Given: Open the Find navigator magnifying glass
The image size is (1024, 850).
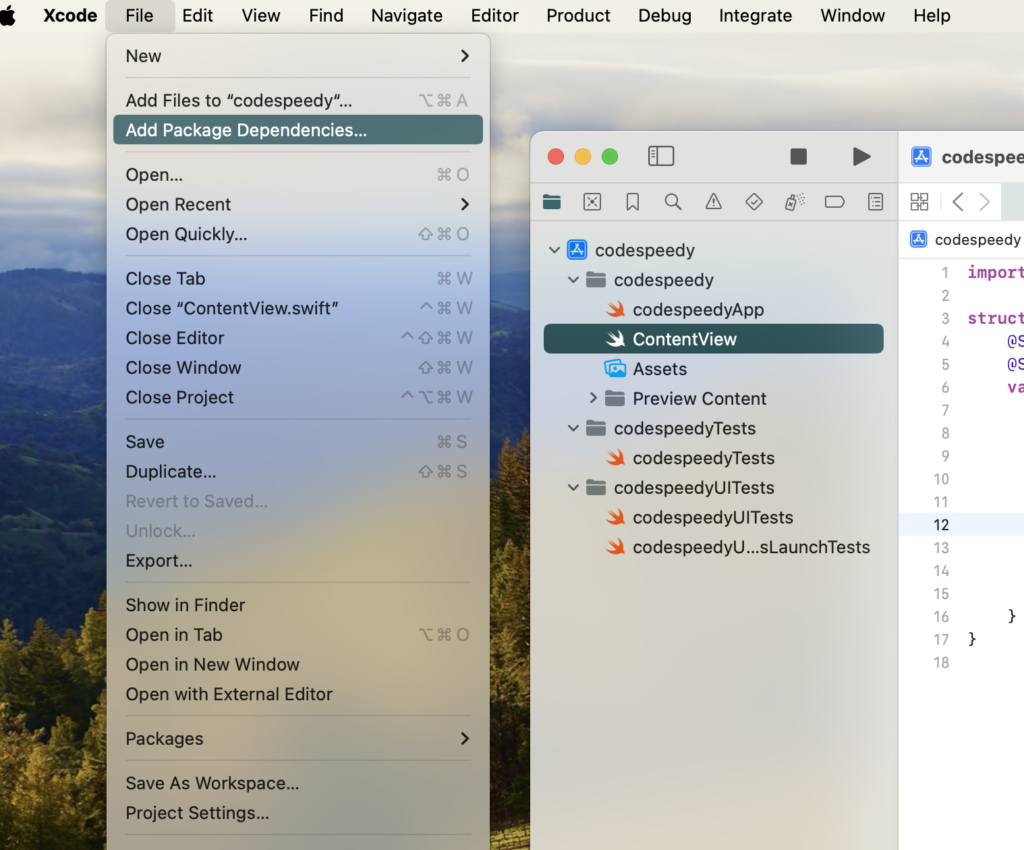Looking at the screenshot, I should (673, 201).
